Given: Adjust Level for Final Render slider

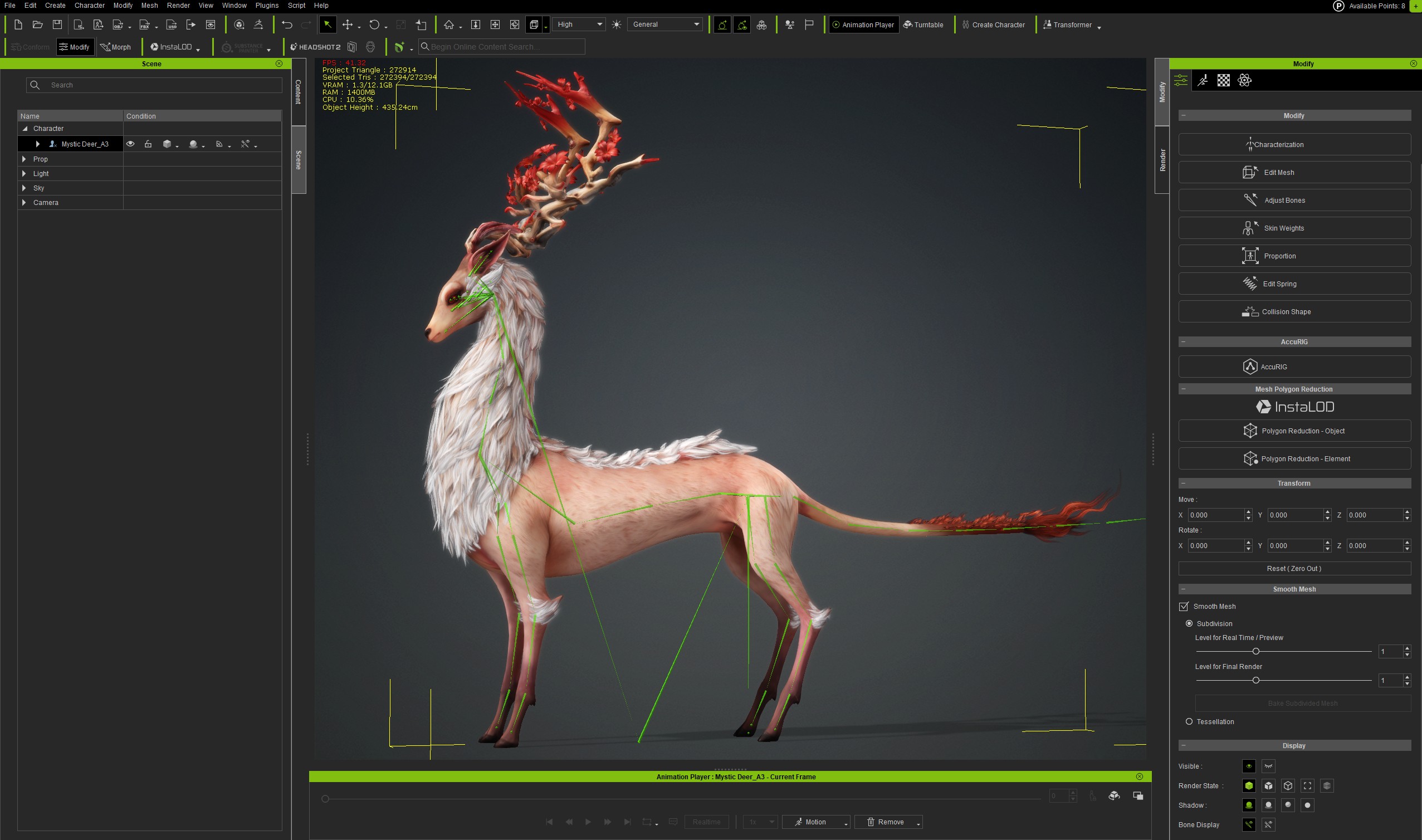Looking at the screenshot, I should (x=1255, y=680).
